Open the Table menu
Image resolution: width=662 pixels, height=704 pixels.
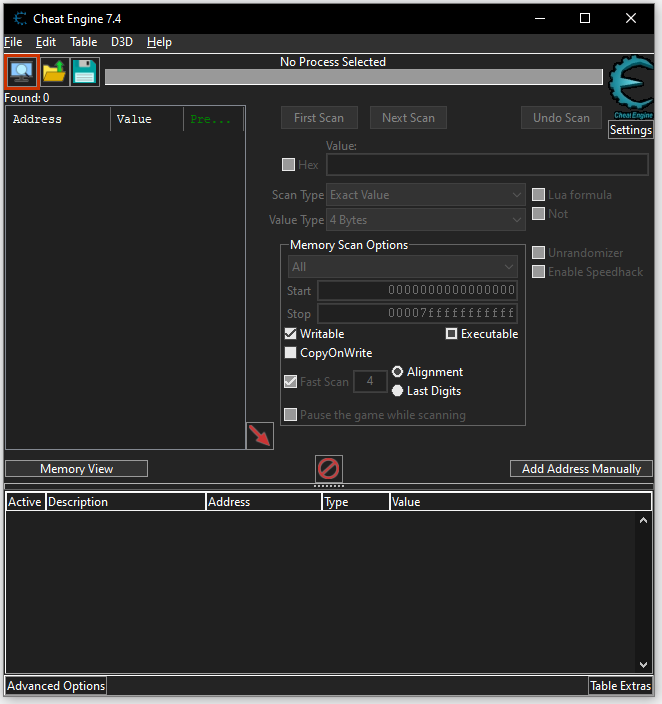click(84, 42)
